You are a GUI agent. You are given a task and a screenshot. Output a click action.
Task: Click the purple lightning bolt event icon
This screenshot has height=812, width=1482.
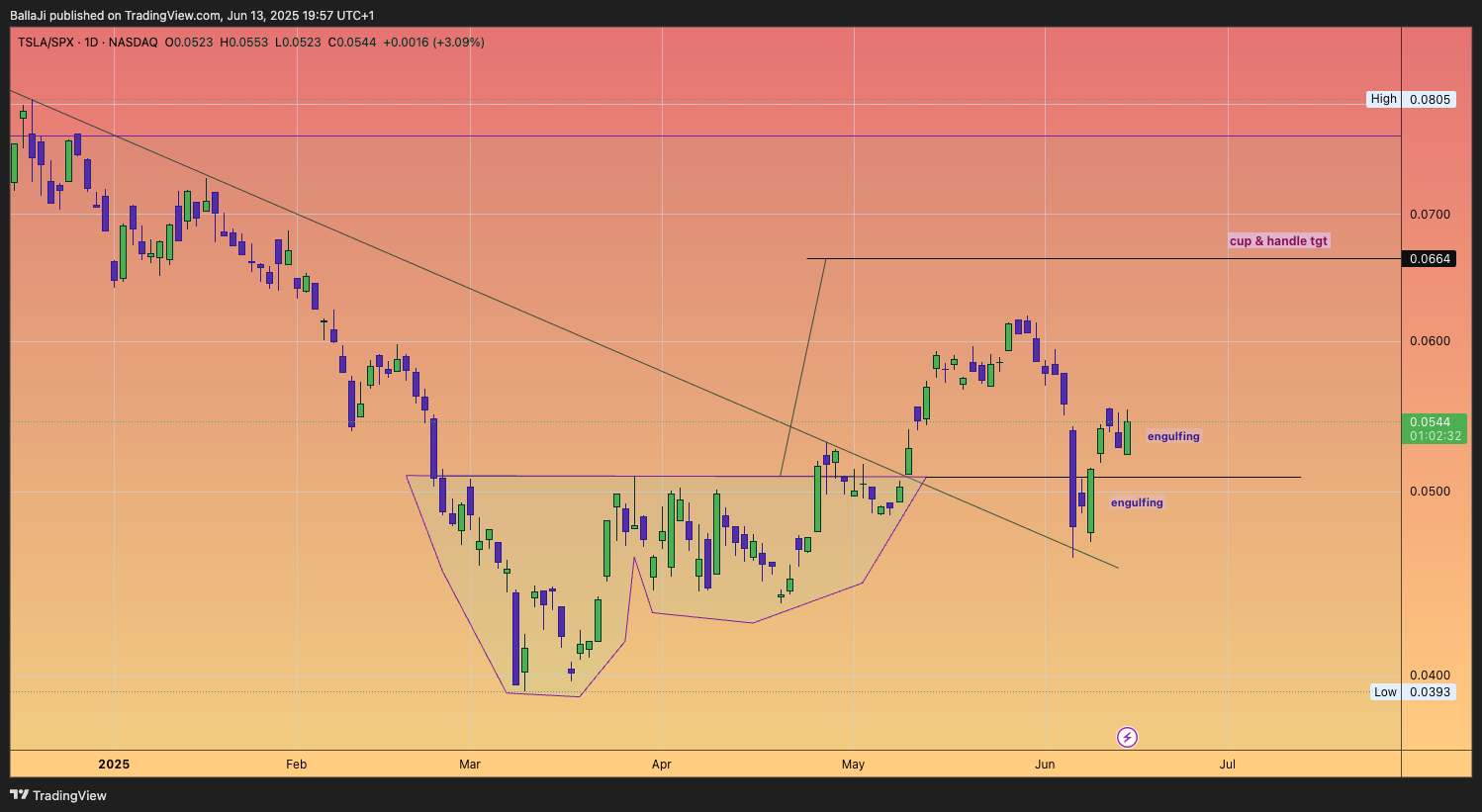[1127, 737]
